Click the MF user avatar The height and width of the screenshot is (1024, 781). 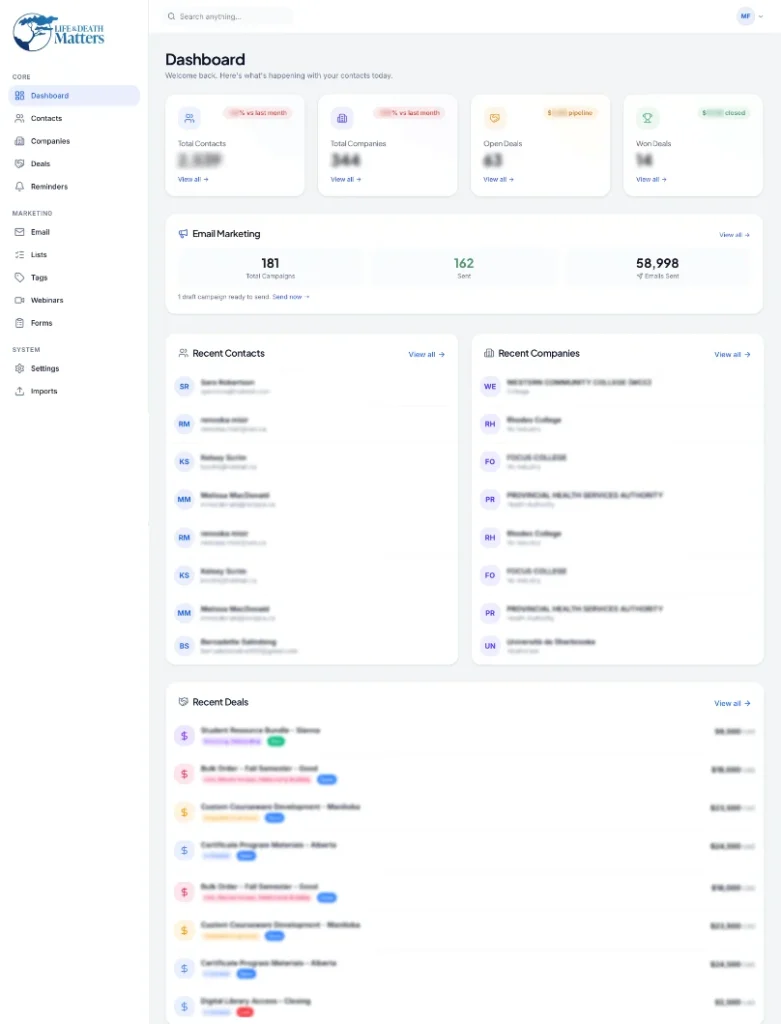coord(745,16)
